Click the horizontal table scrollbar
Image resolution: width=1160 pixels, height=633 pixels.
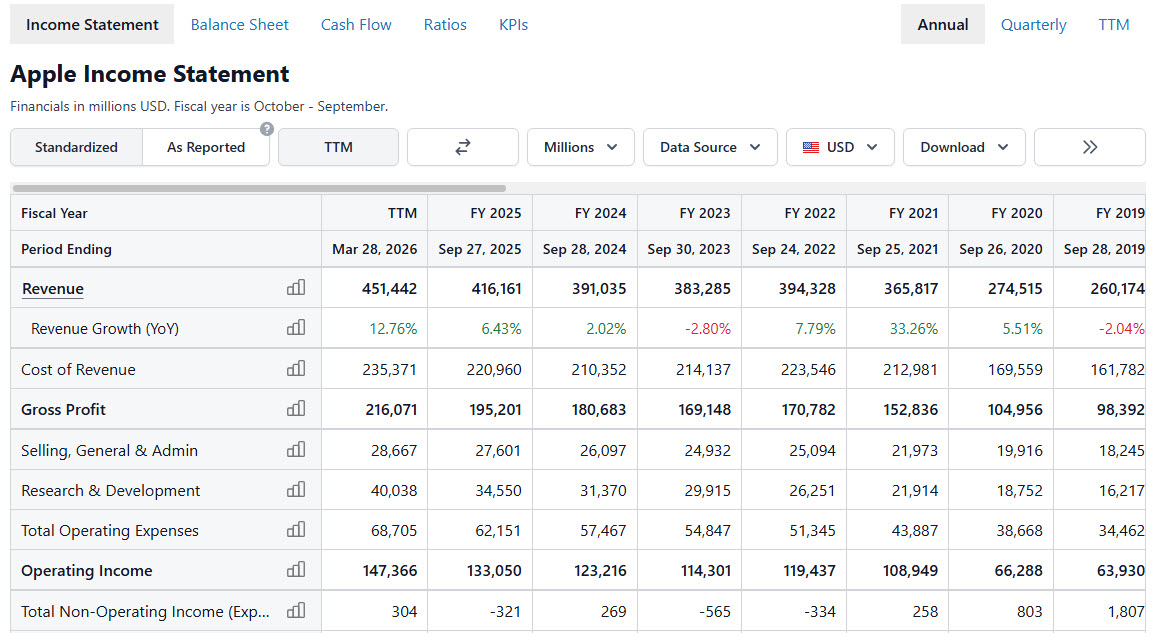[259, 189]
